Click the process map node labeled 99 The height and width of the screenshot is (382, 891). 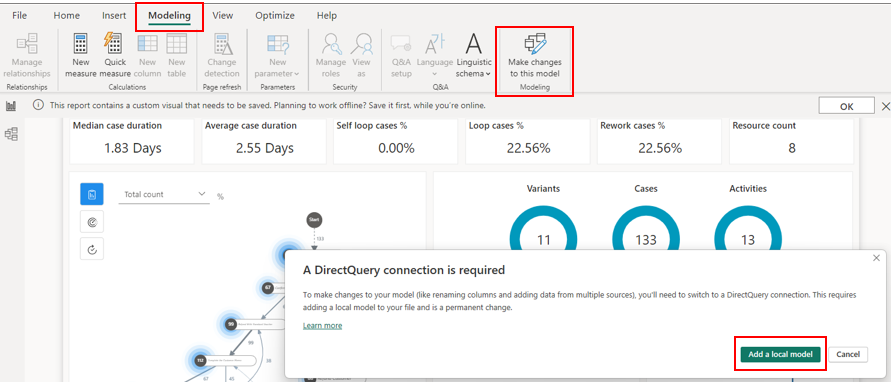click(x=231, y=324)
